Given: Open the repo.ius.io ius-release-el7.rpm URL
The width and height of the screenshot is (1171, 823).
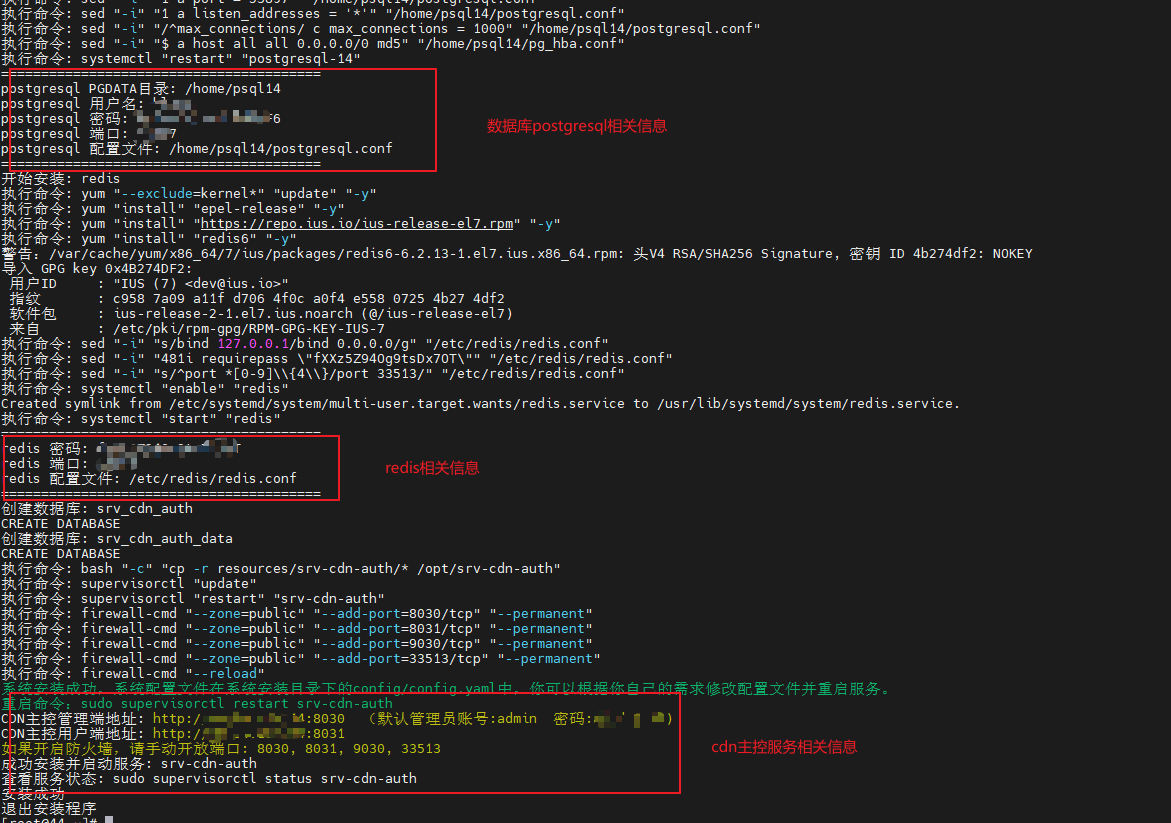Looking at the screenshot, I should pos(357,224).
